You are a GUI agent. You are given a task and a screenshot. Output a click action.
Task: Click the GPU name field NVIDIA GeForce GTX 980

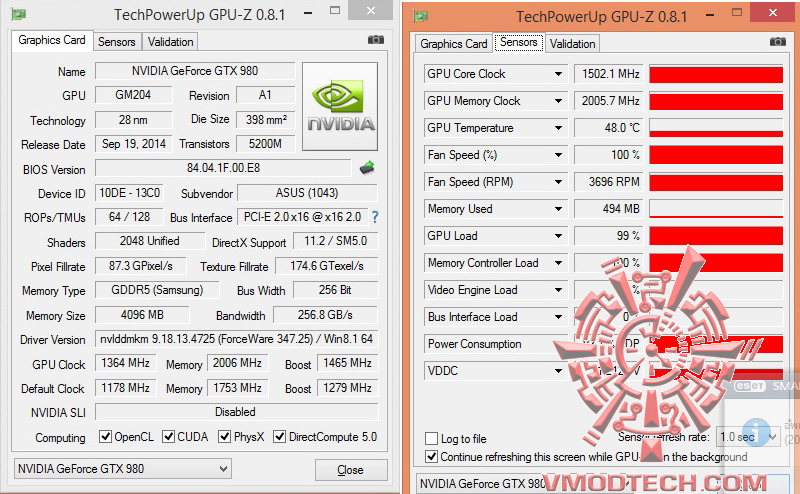tap(195, 71)
